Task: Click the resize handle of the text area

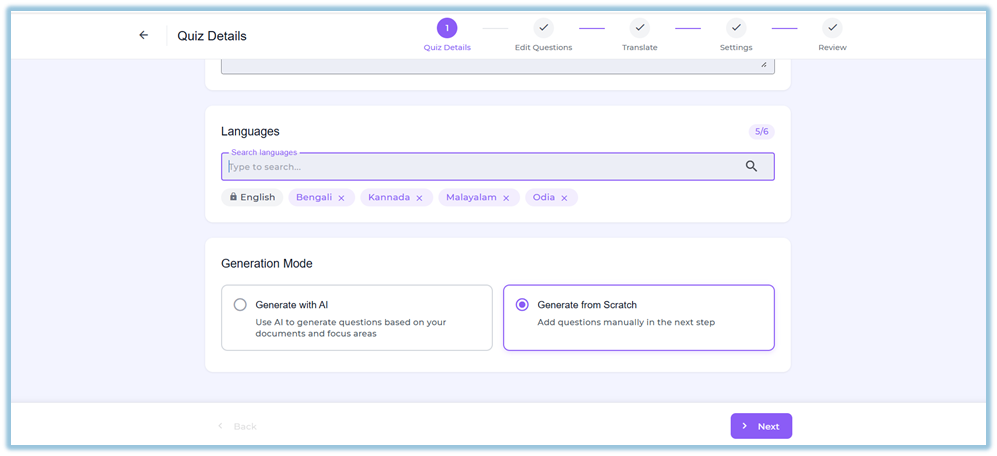Action: coord(764,64)
